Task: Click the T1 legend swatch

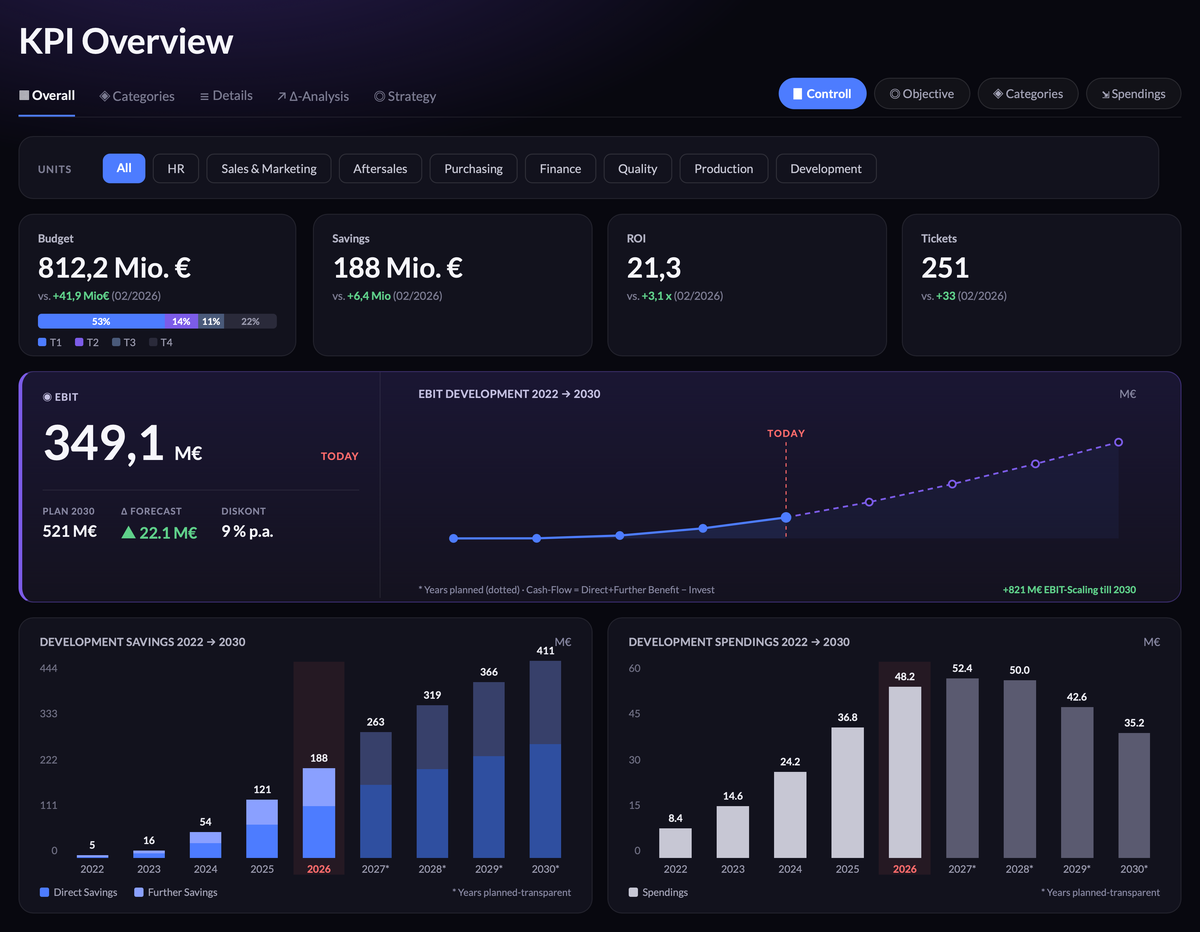Action: (x=42, y=342)
